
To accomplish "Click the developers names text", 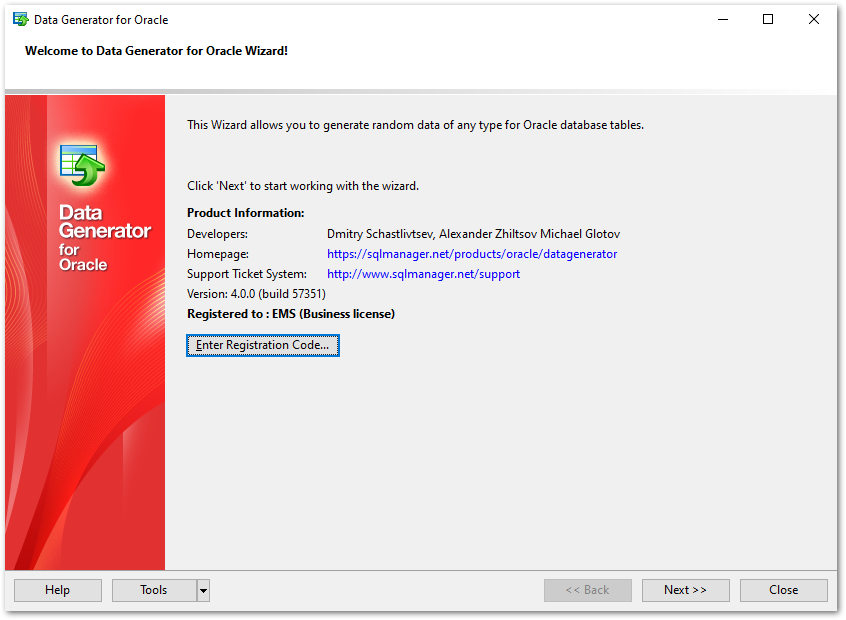I will (x=473, y=234).
